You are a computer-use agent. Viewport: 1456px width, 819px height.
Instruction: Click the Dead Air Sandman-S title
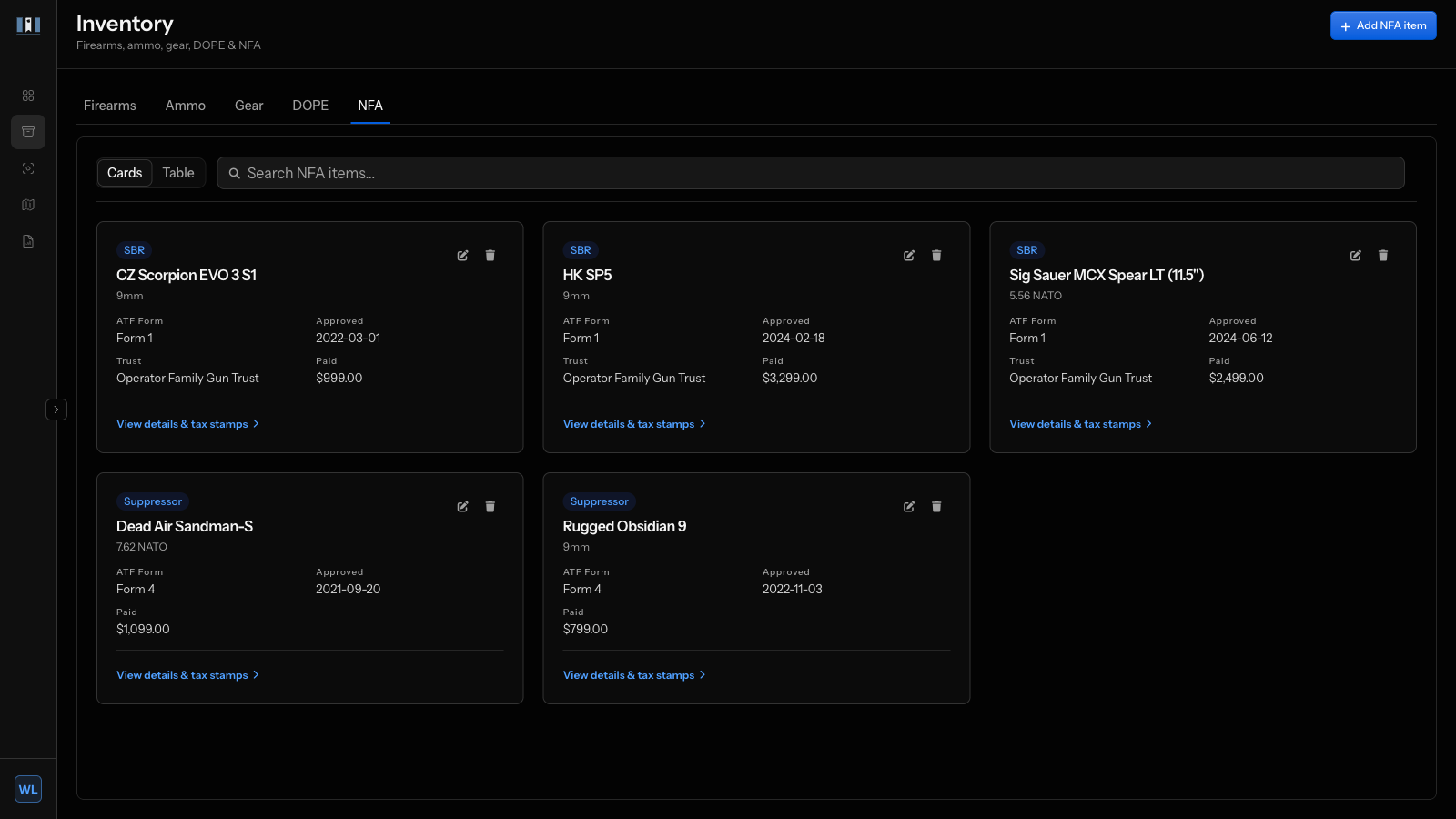(x=185, y=526)
